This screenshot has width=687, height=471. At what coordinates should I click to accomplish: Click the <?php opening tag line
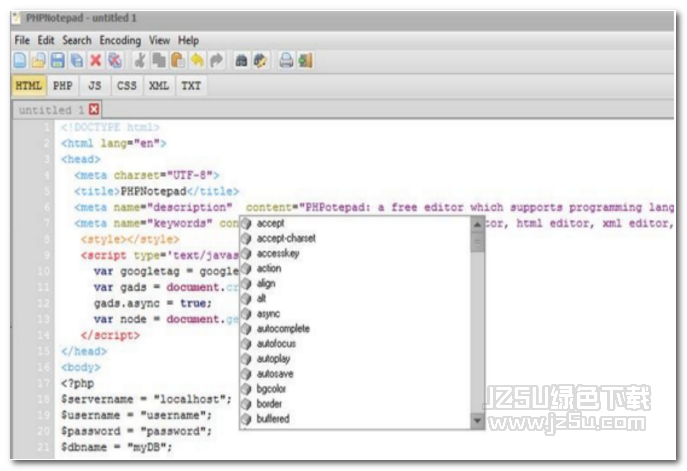pos(77,383)
